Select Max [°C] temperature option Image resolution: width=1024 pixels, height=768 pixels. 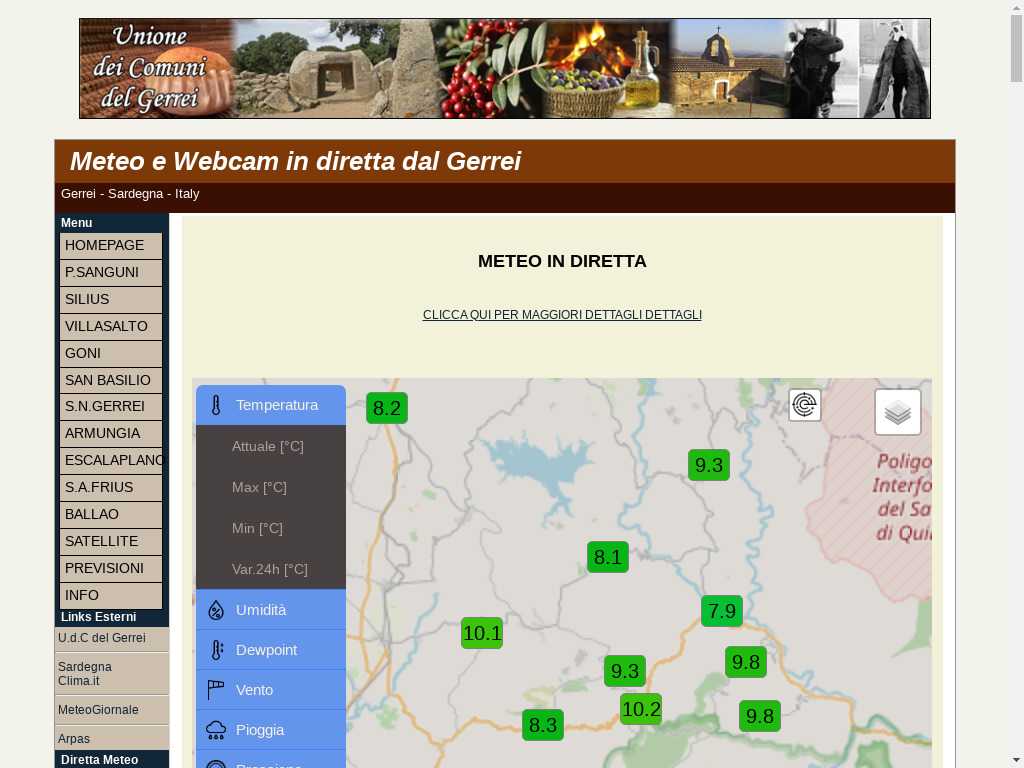260,487
